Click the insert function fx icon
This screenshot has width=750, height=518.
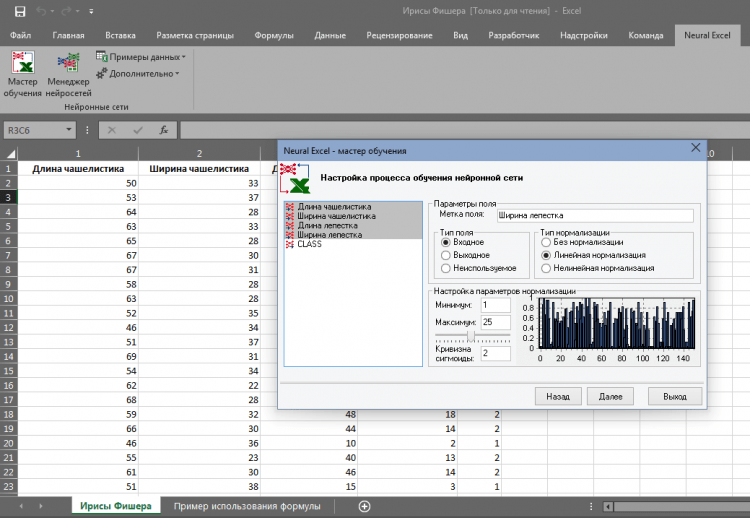click(x=163, y=130)
